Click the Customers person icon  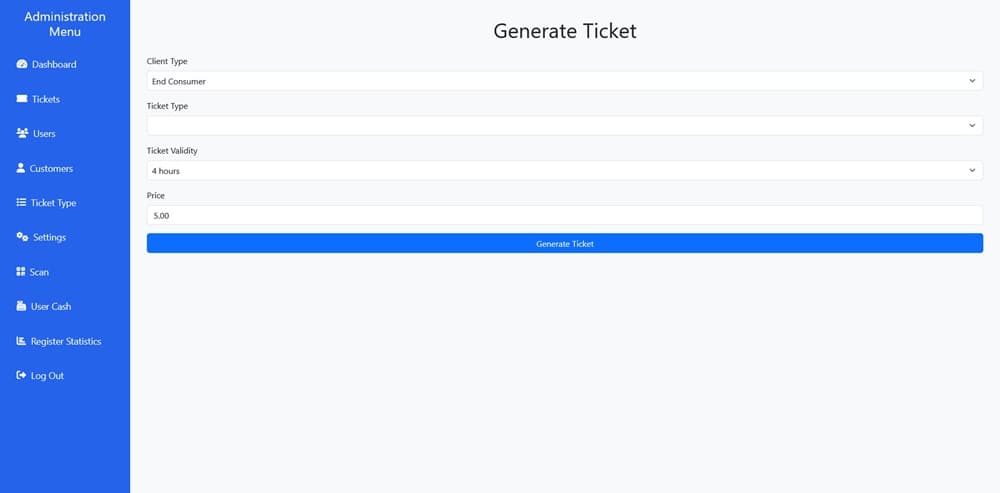[21, 168]
